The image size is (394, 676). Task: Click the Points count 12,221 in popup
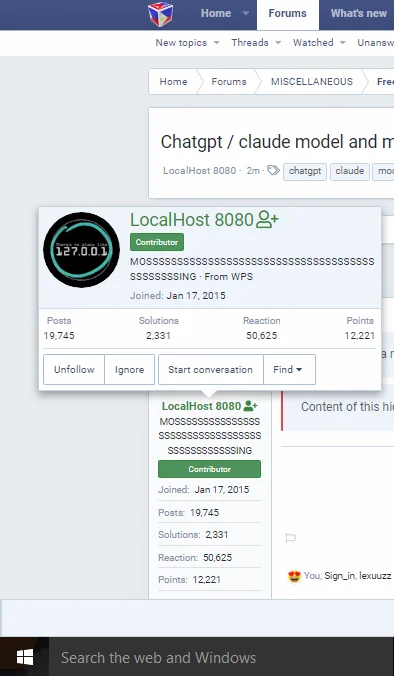(360, 335)
